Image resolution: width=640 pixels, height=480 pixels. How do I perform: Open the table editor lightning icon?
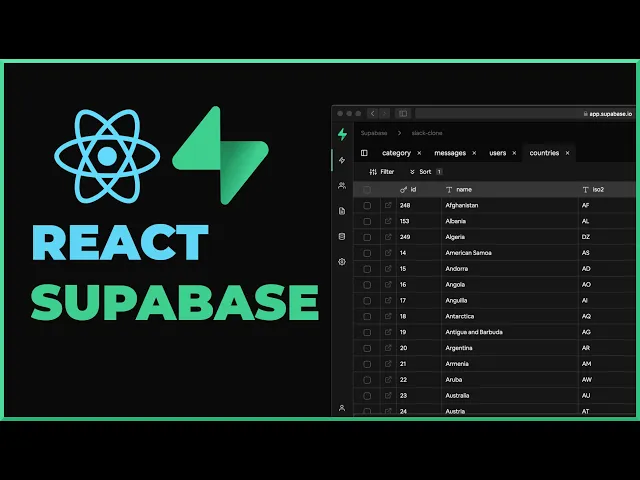[x=342, y=160]
